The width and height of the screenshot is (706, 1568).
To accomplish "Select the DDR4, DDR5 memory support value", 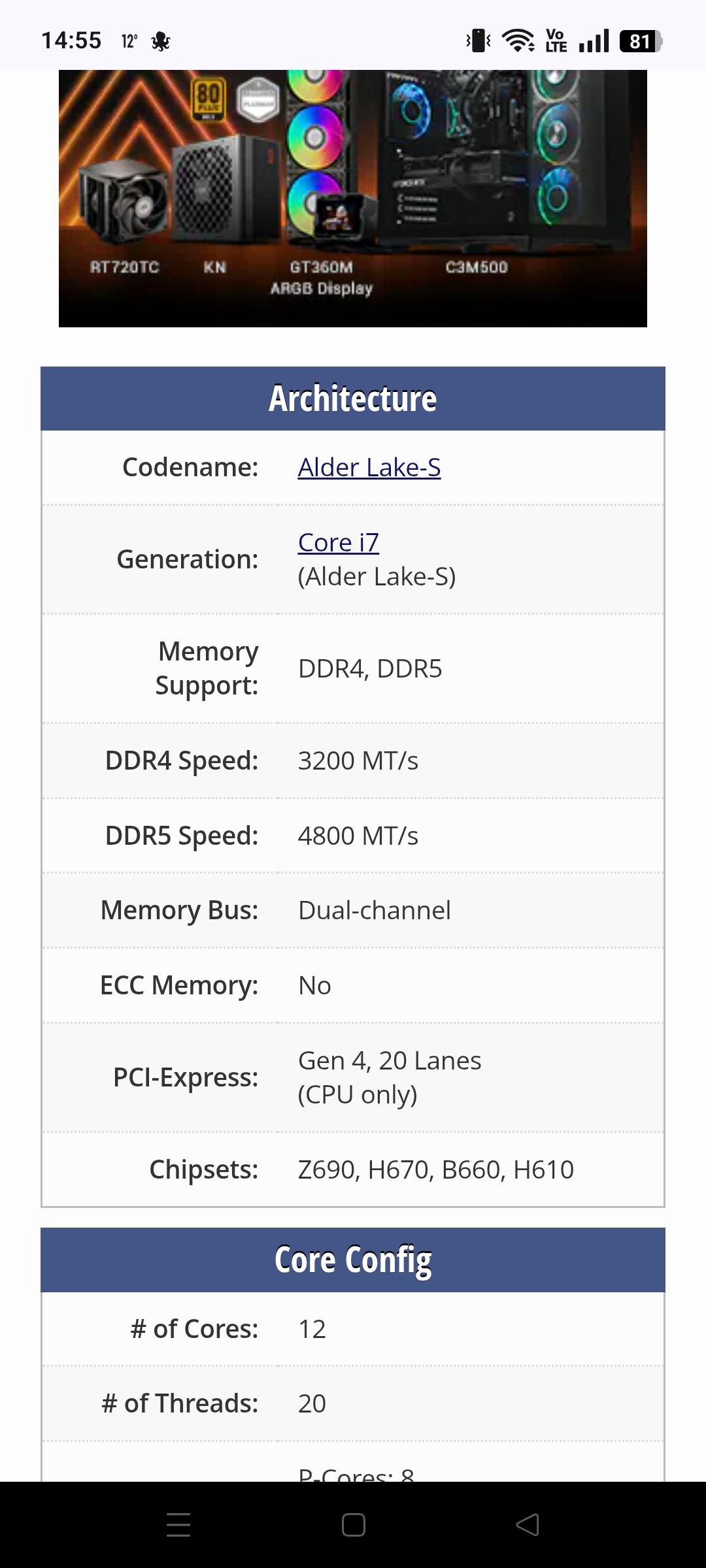I will tap(370, 669).
